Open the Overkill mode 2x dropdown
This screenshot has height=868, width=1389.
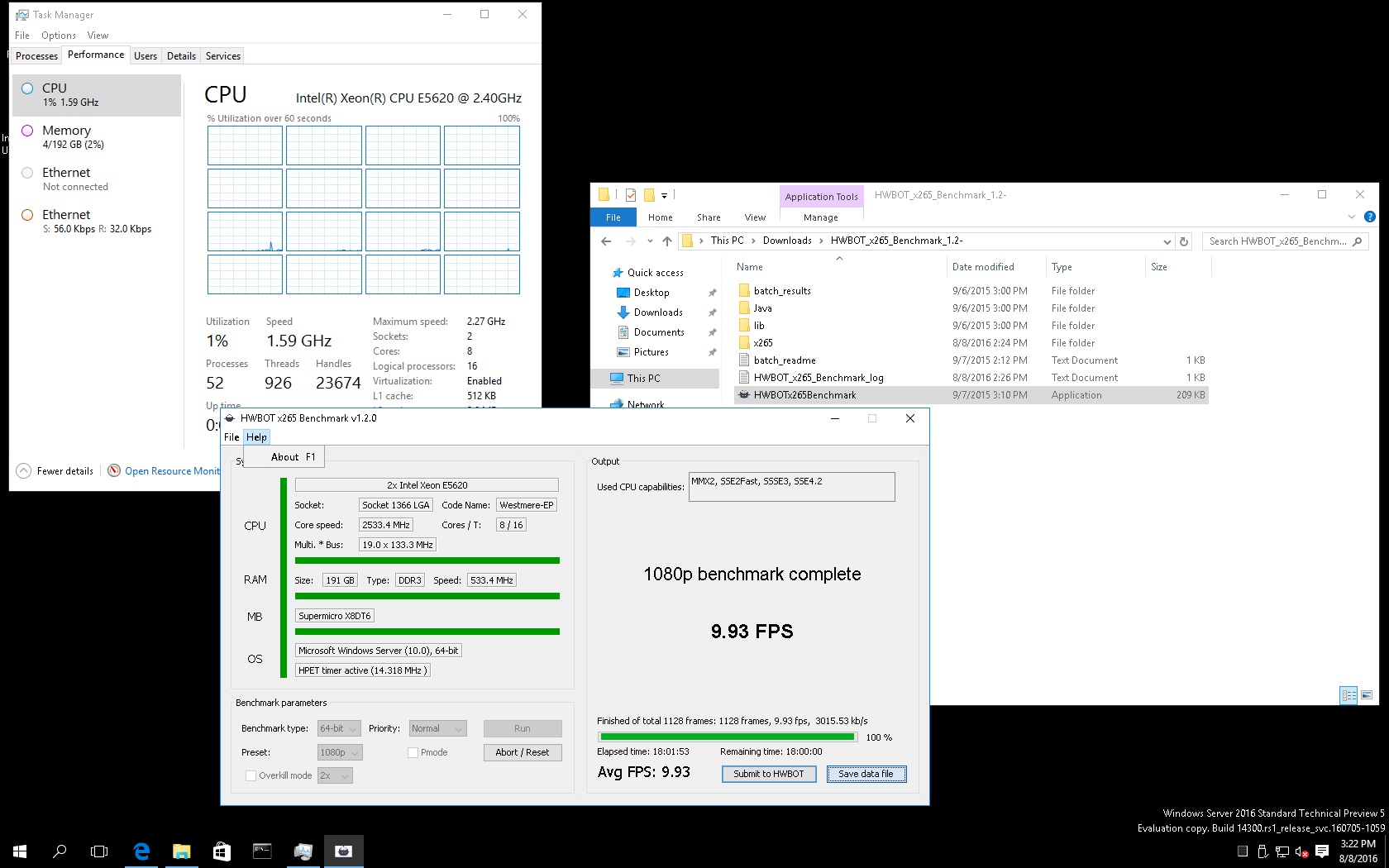pos(335,775)
